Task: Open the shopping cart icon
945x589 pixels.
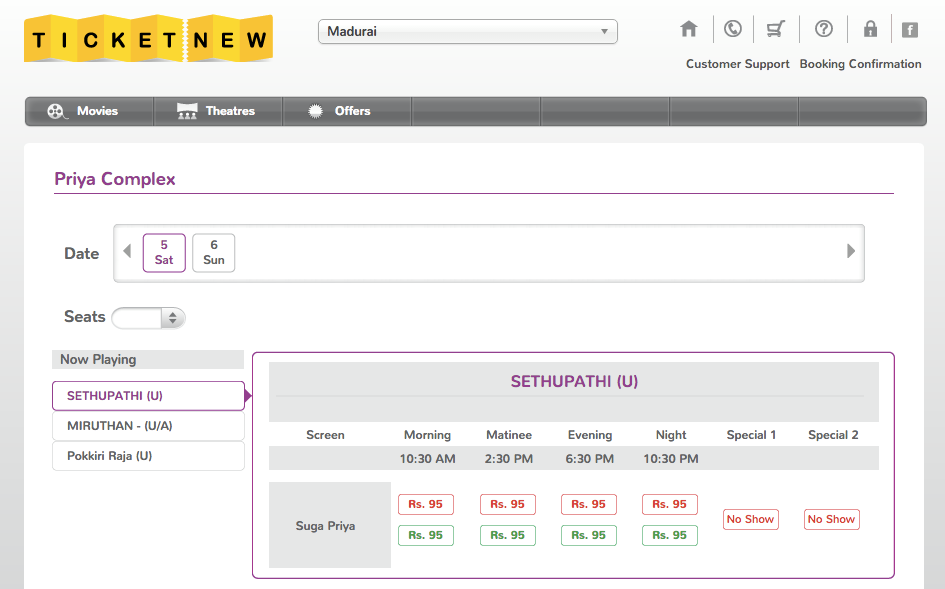Action: (x=776, y=29)
